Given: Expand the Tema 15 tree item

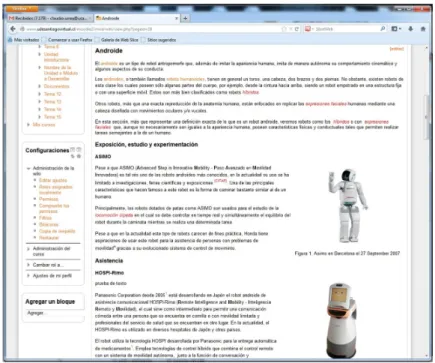Looking at the screenshot, I should [x=40, y=117].
